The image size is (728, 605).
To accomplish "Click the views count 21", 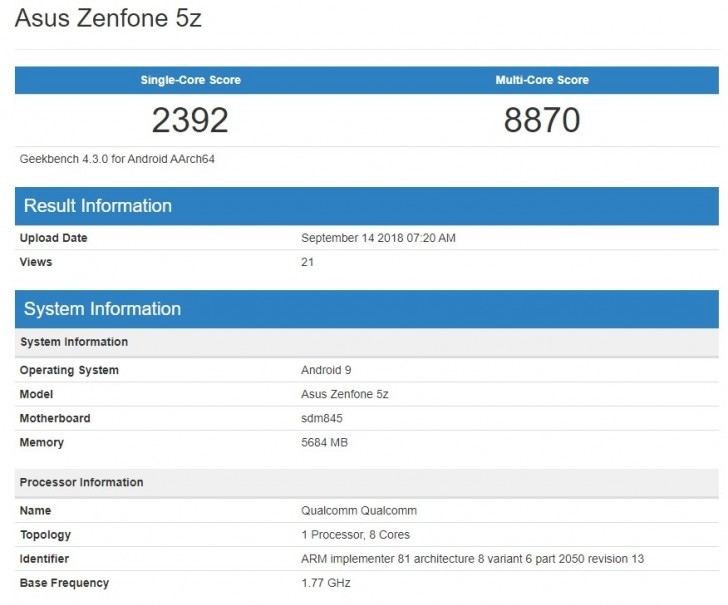I will coord(307,262).
